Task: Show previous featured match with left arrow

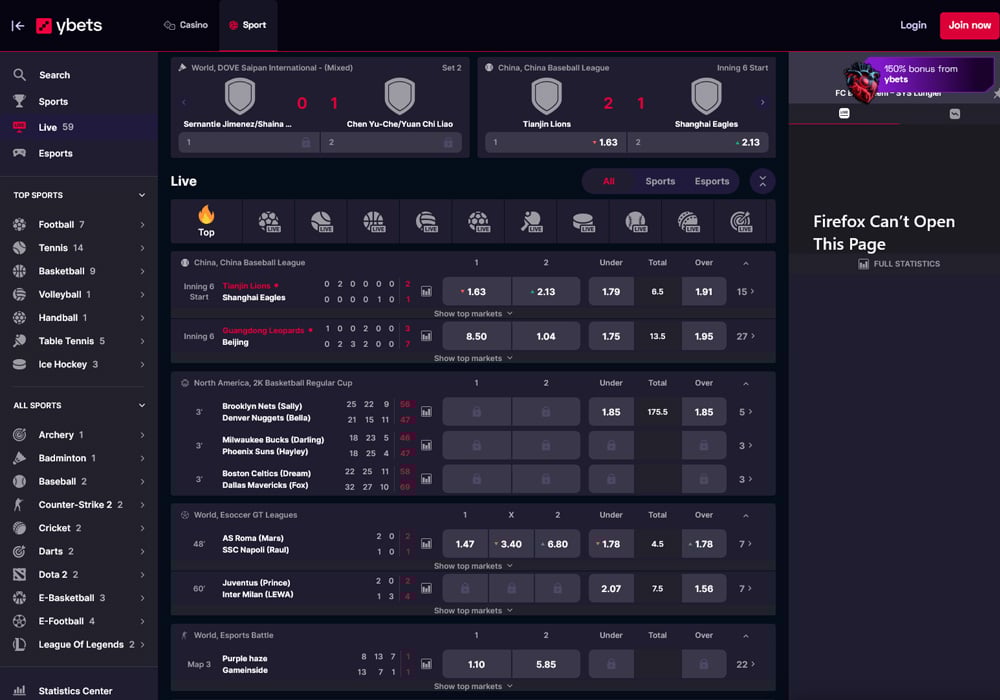Action: coord(184,102)
